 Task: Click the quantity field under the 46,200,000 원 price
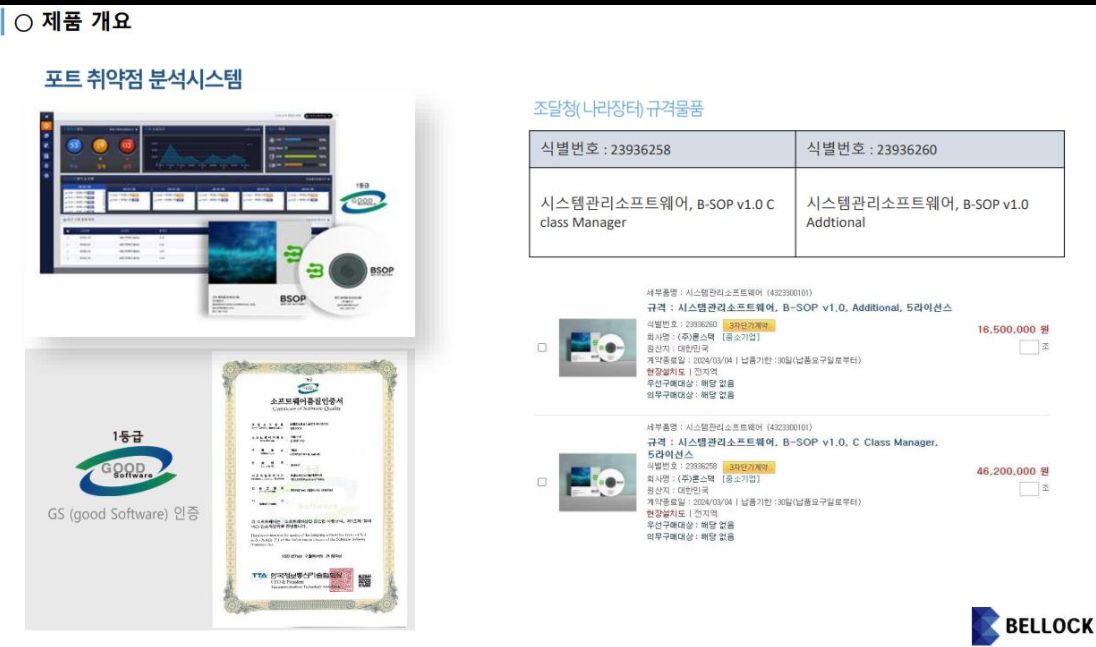1029,489
